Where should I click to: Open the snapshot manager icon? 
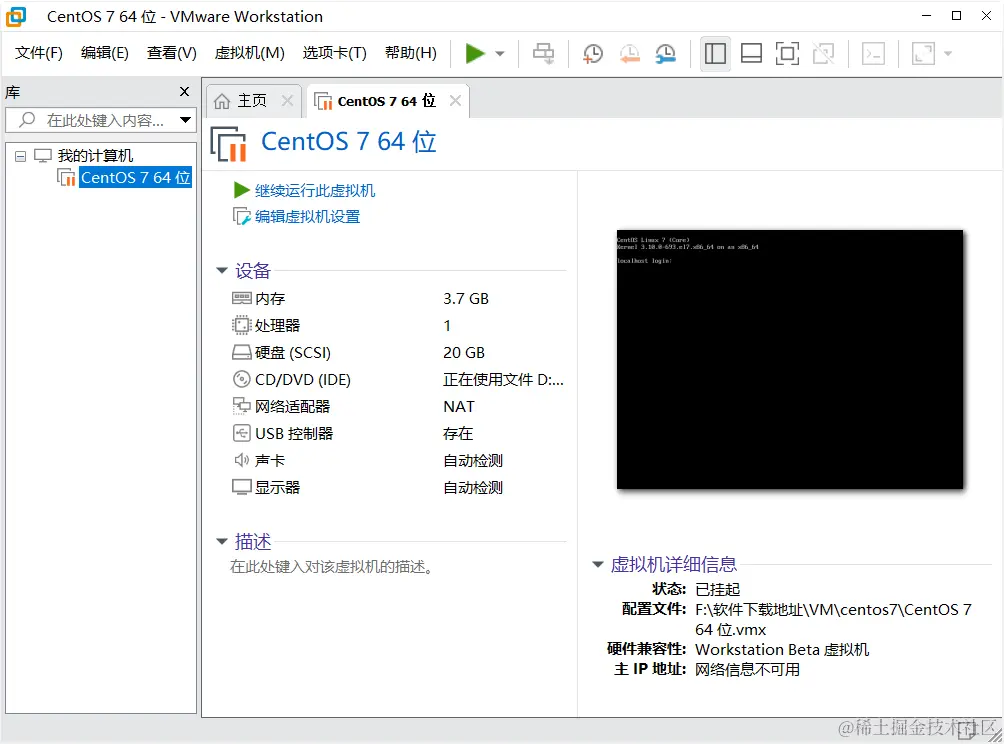tap(666, 54)
